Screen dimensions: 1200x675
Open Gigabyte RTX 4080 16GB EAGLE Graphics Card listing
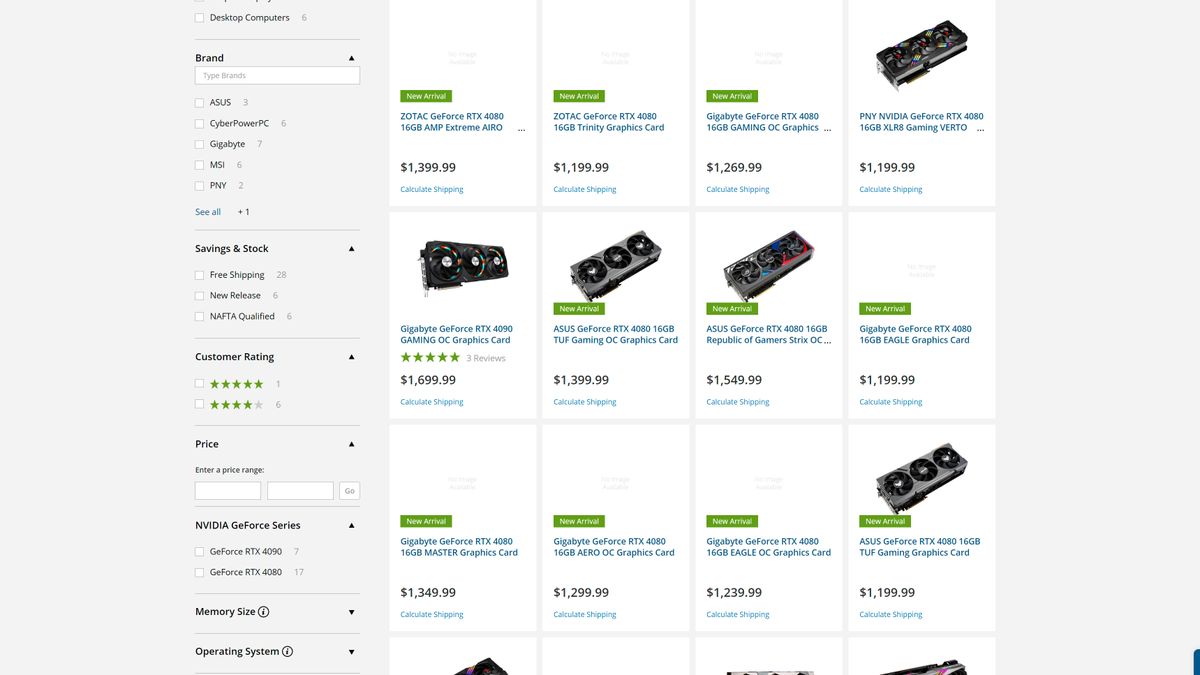[915, 334]
